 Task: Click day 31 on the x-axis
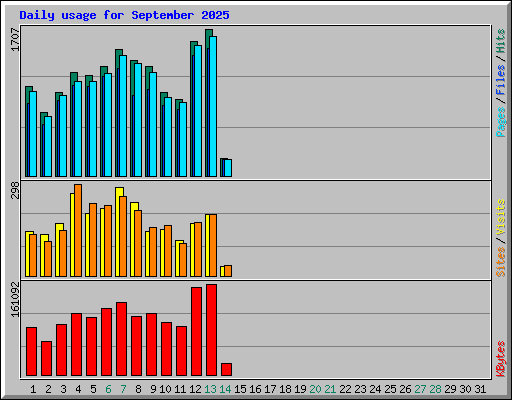point(480,389)
